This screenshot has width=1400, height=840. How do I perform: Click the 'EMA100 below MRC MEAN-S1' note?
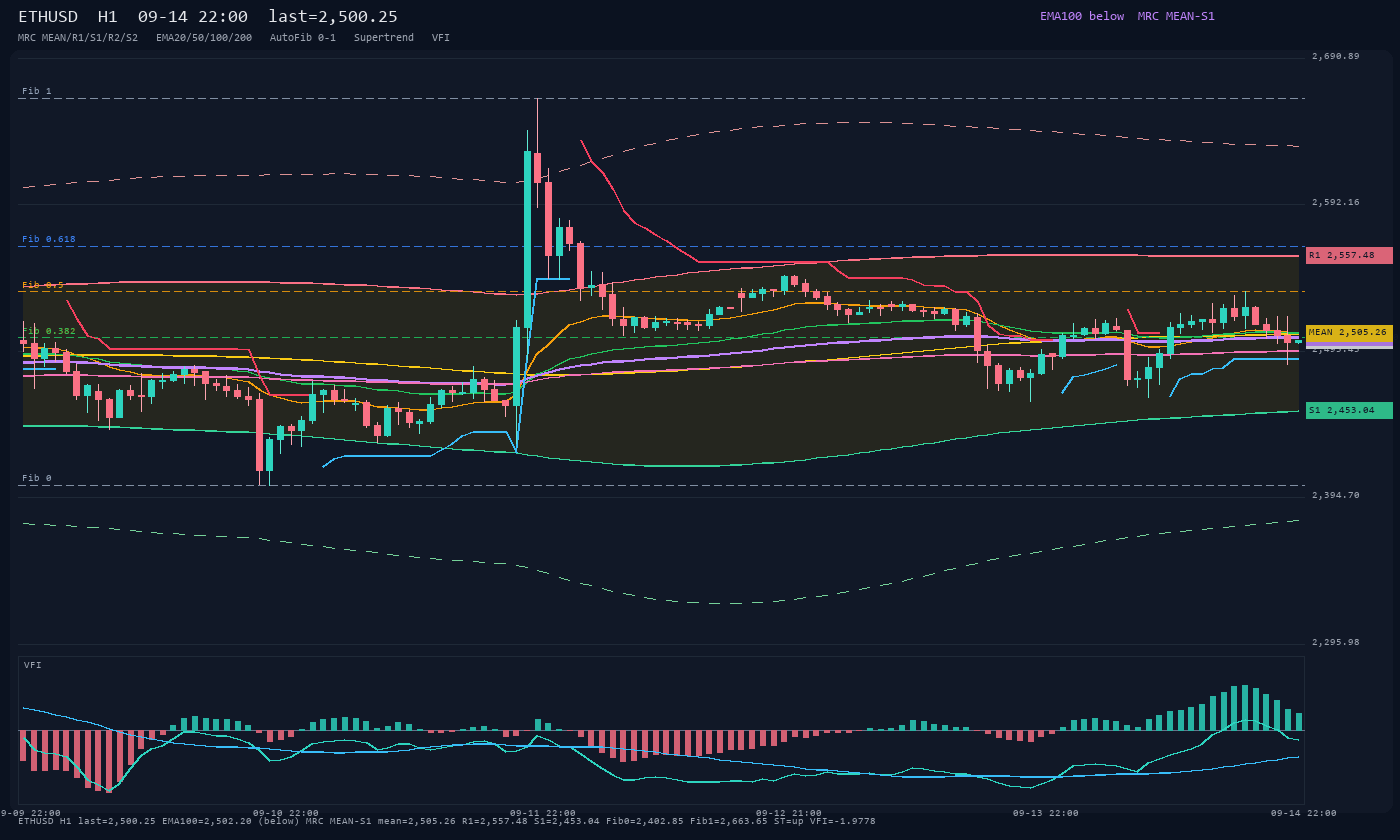point(1127,16)
